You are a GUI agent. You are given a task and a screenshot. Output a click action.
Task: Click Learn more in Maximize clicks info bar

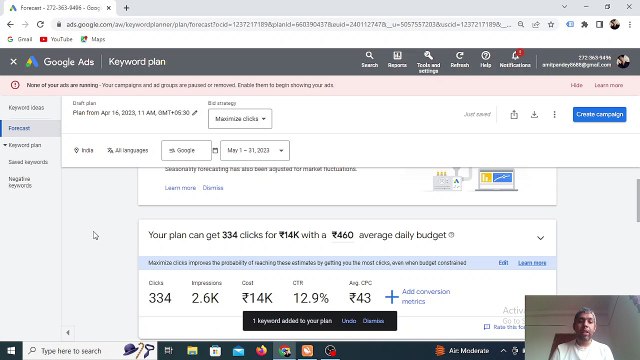tap(532, 263)
